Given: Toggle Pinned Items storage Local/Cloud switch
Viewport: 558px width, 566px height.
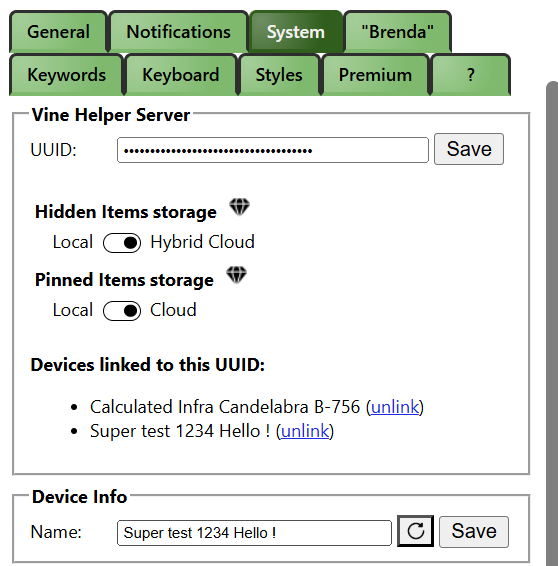Looking at the screenshot, I should click(122, 311).
